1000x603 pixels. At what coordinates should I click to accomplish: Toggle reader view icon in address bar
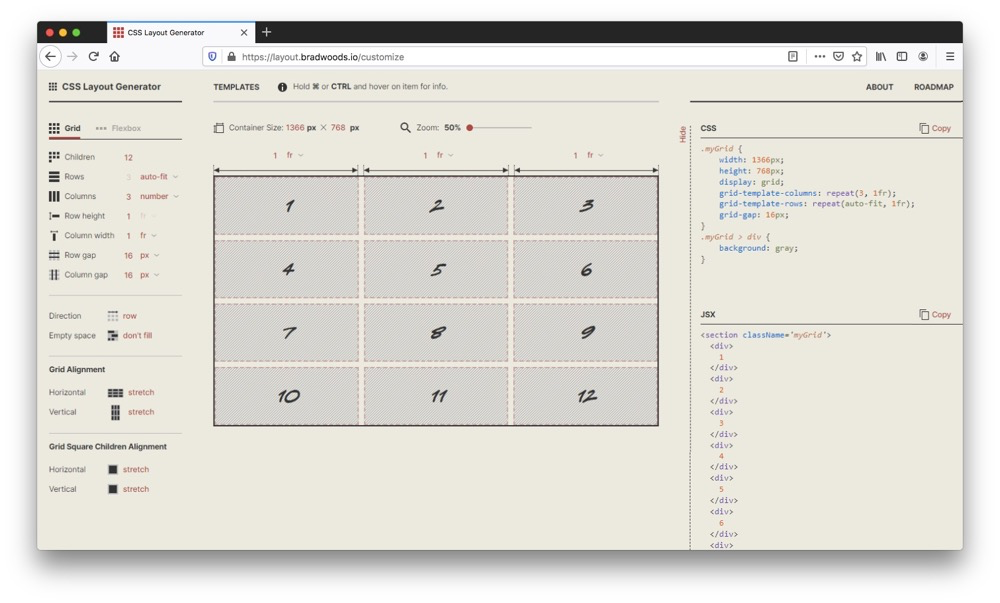tap(793, 57)
